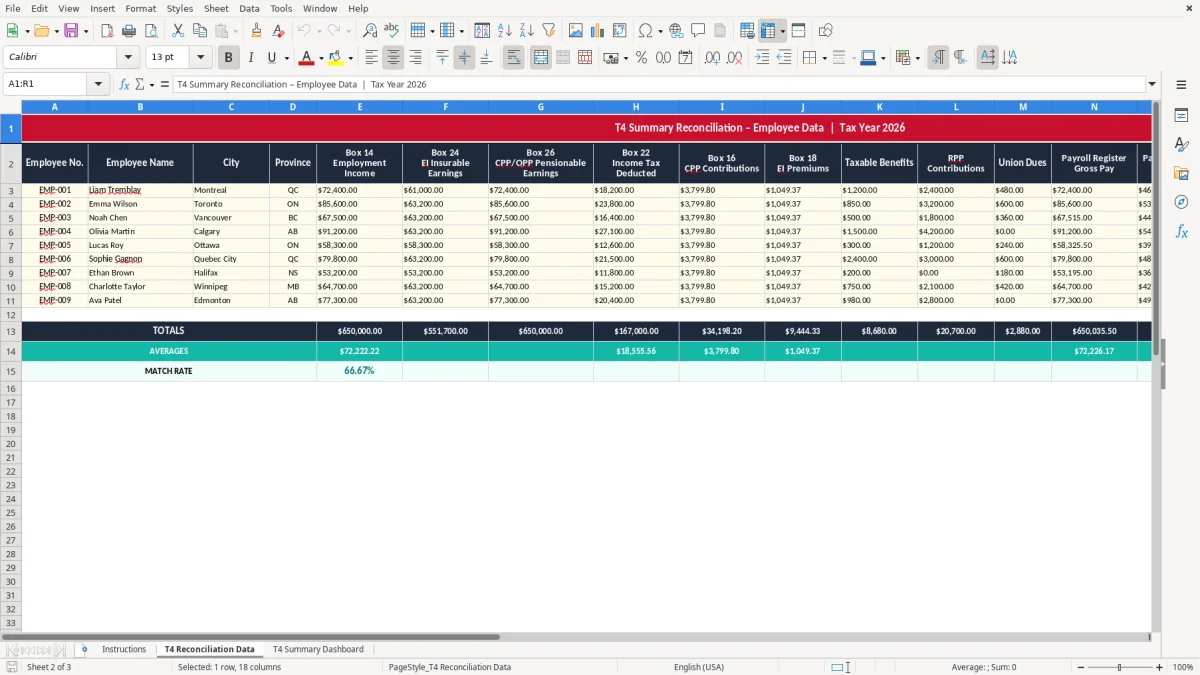Open the Format menu
The width and height of the screenshot is (1200, 675).
click(141, 8)
